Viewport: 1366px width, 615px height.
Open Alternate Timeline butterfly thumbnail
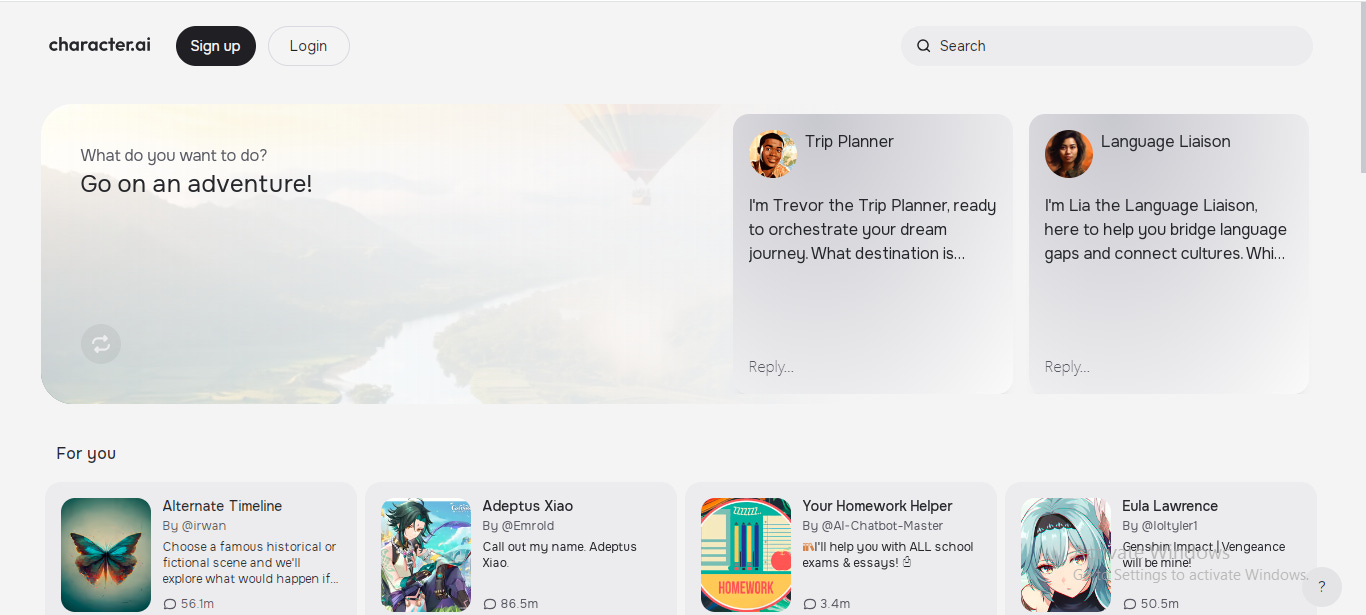click(x=106, y=555)
